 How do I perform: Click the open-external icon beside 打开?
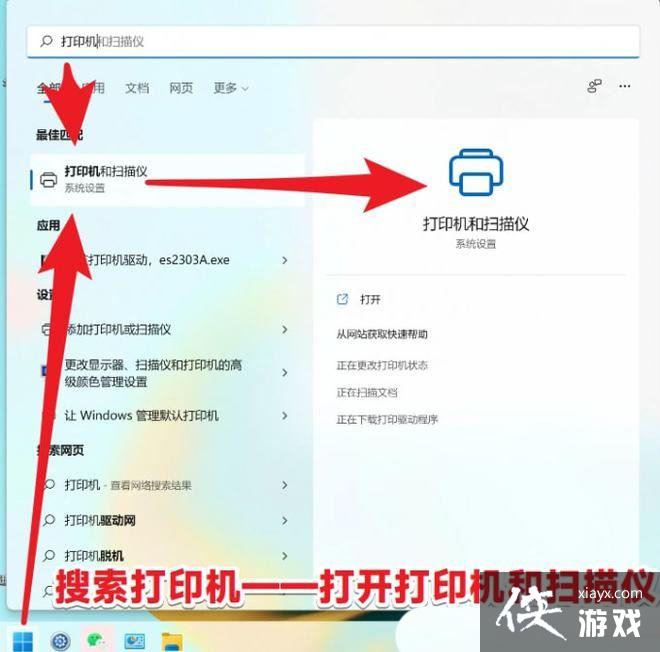click(342, 299)
